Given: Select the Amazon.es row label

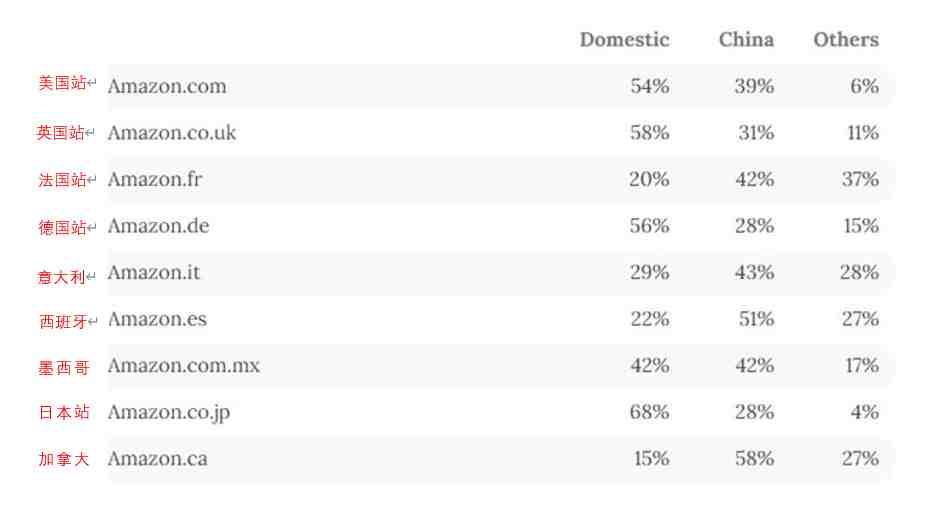Looking at the screenshot, I should pos(157,319).
